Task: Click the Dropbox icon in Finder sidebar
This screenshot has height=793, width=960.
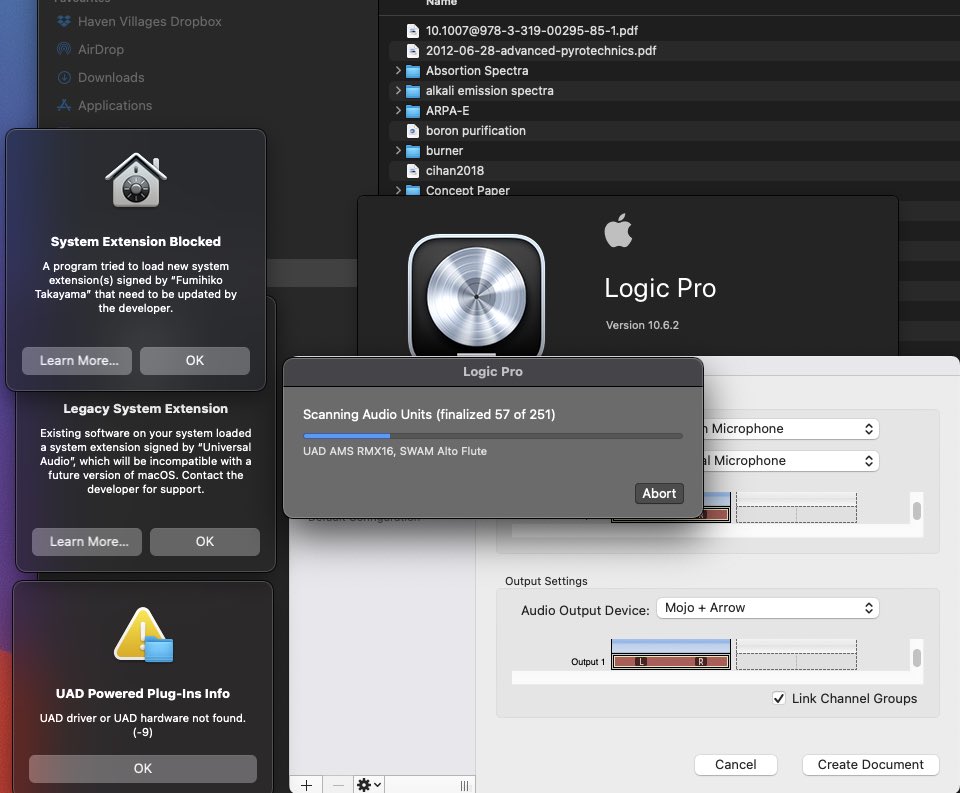Action: 64,21
